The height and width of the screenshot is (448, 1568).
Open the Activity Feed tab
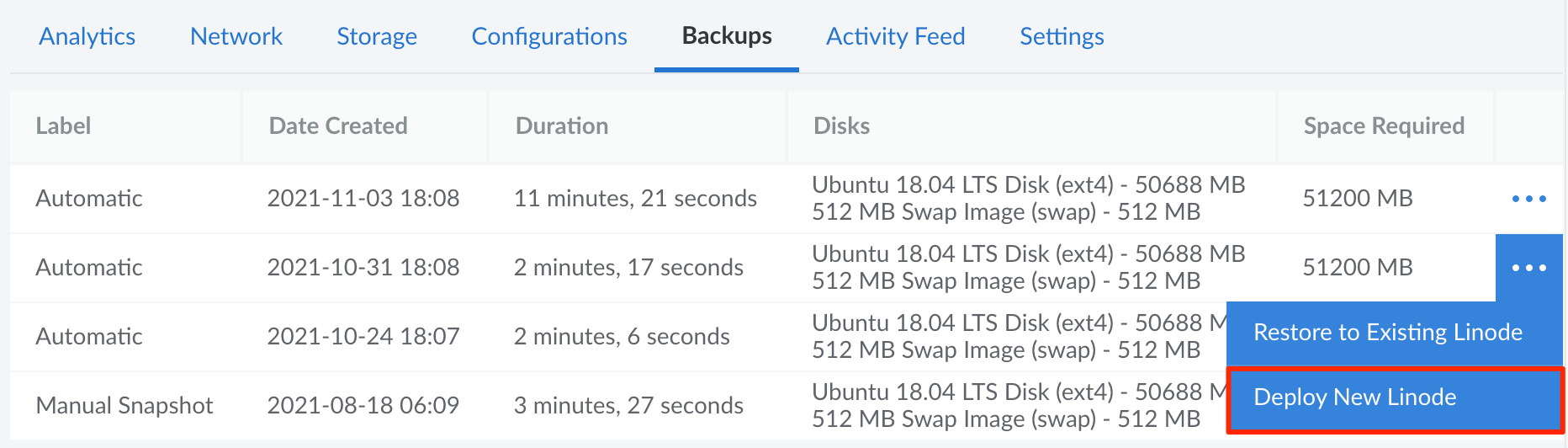point(895,36)
